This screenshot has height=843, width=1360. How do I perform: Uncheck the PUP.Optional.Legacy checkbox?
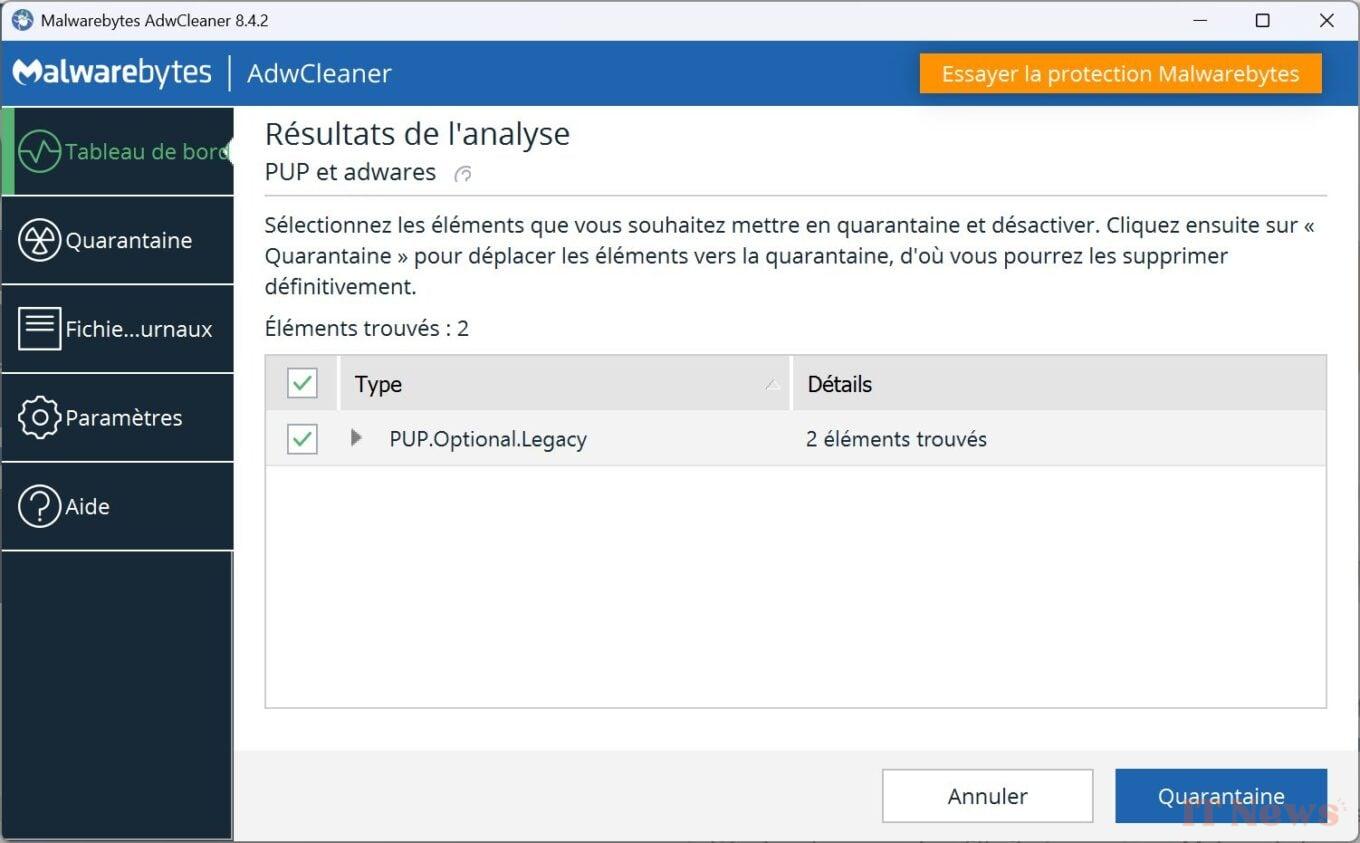[x=302, y=439]
